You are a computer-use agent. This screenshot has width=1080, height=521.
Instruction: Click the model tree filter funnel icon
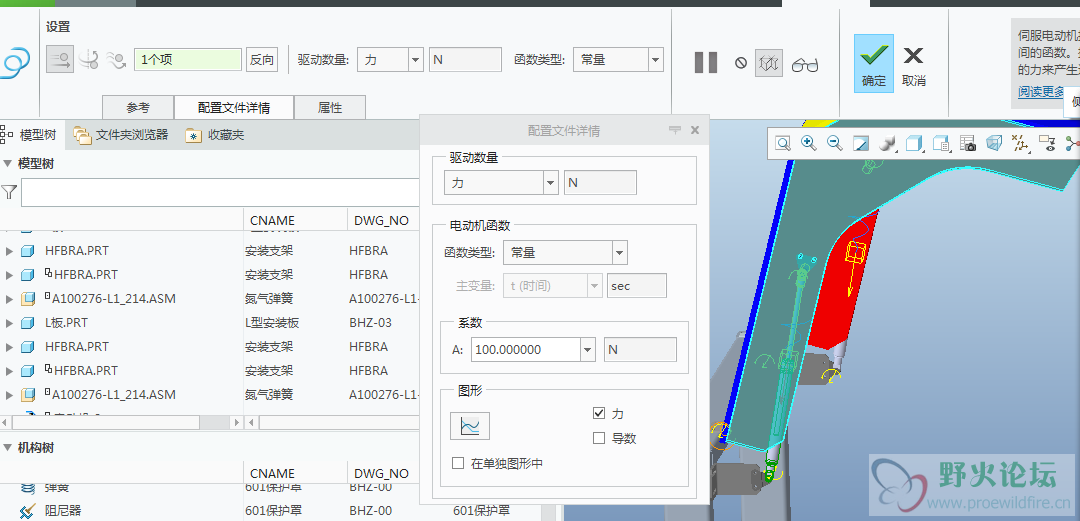9,192
